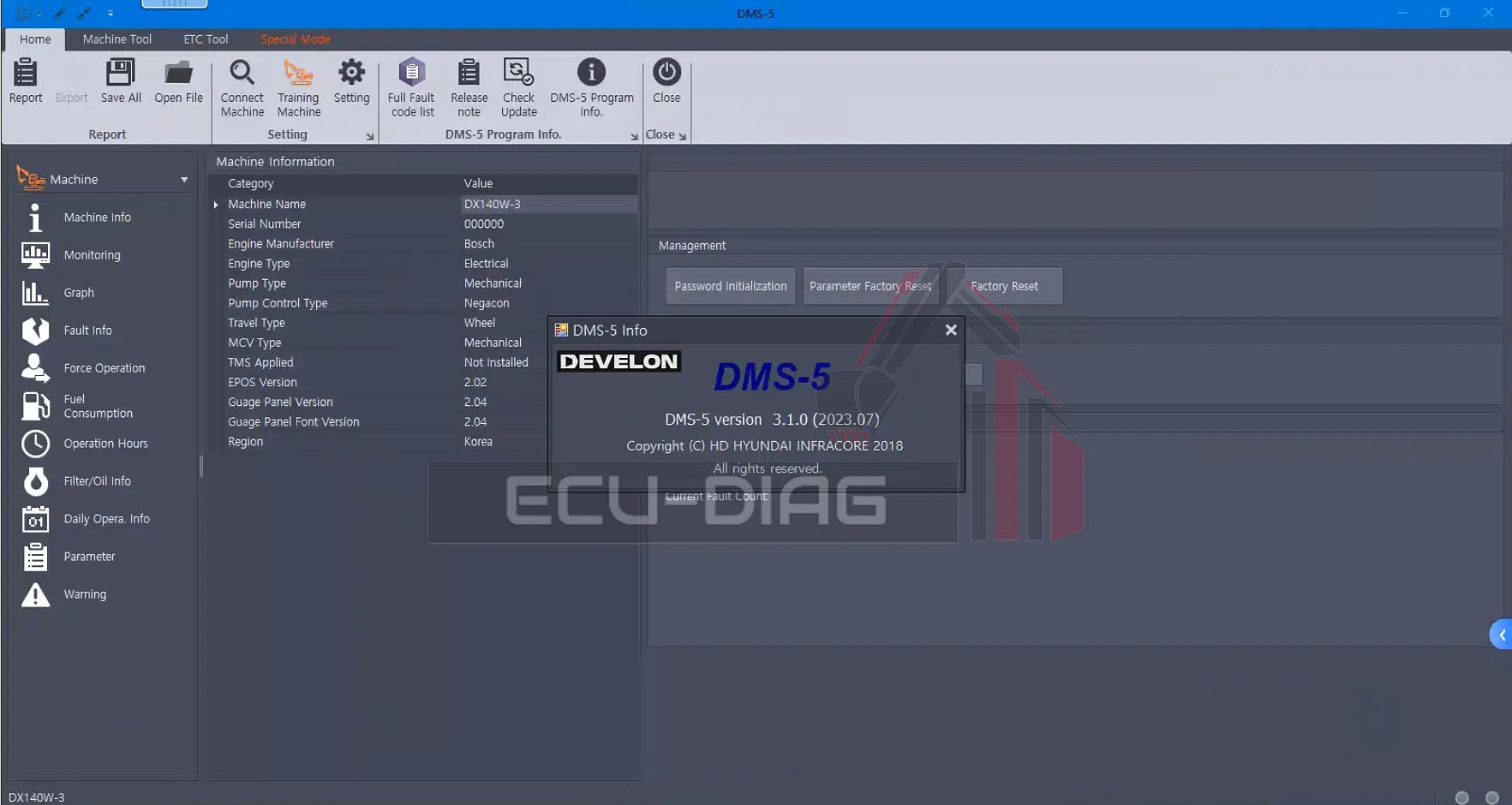Screen dimensions: 1512x805
Task: Open the quick access toolbar dropdown
Action: (x=111, y=13)
